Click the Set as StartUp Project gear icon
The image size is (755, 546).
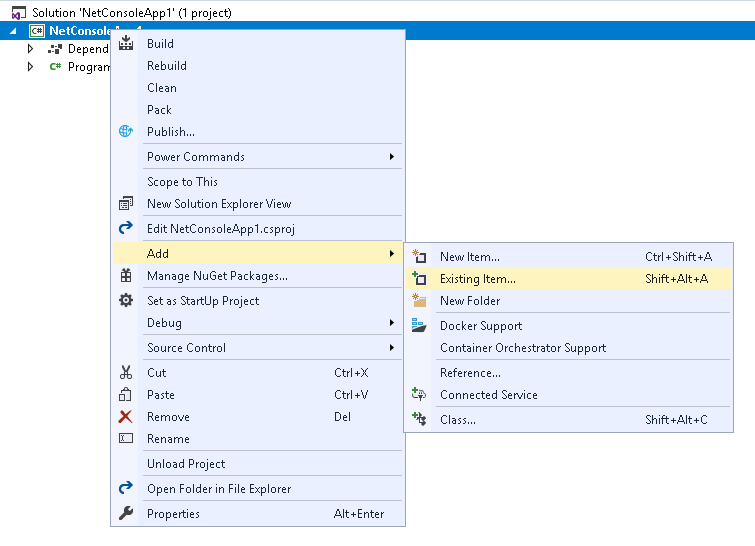pyautogui.click(x=126, y=301)
